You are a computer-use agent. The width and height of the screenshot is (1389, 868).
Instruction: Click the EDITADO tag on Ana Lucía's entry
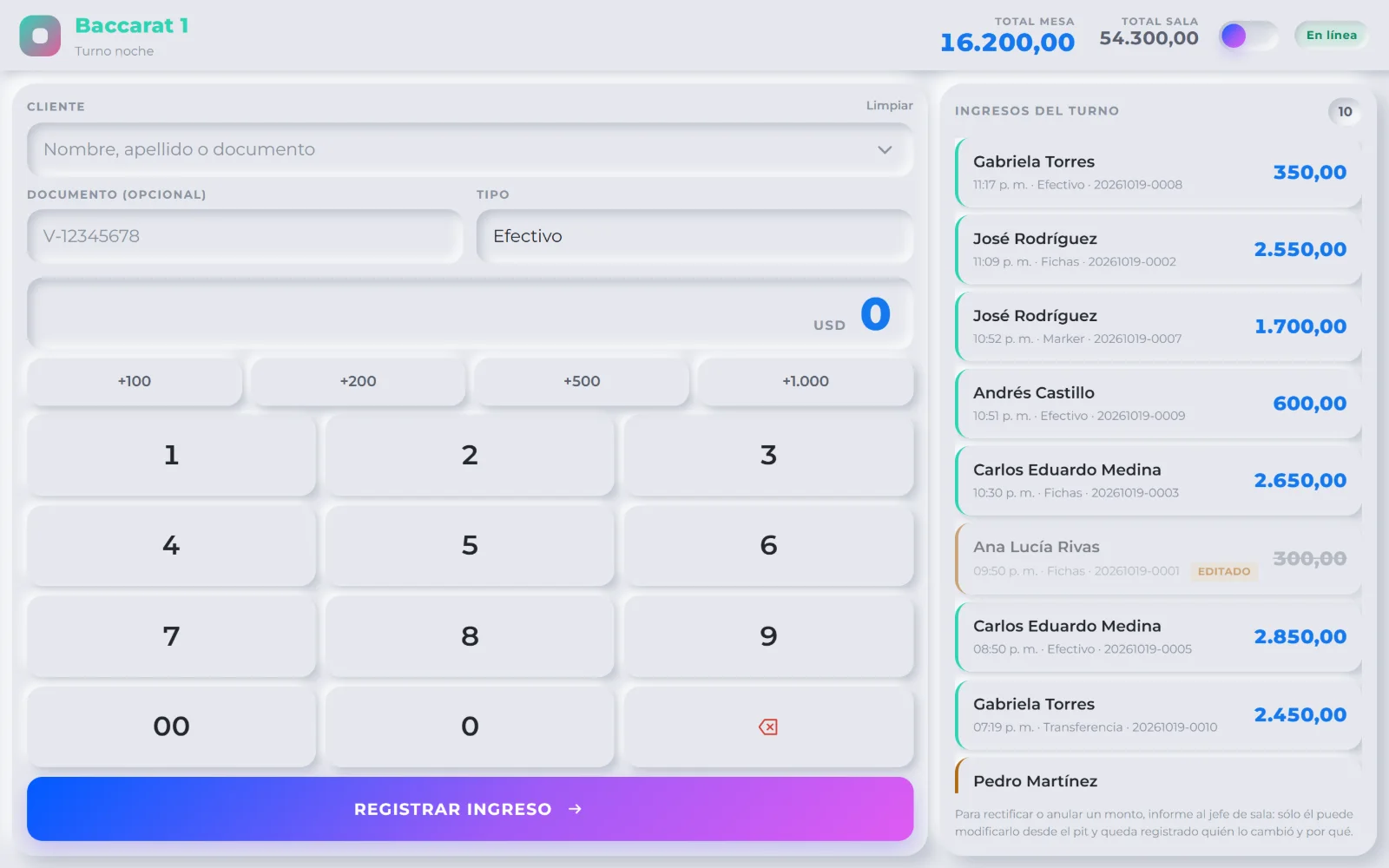[x=1224, y=571]
